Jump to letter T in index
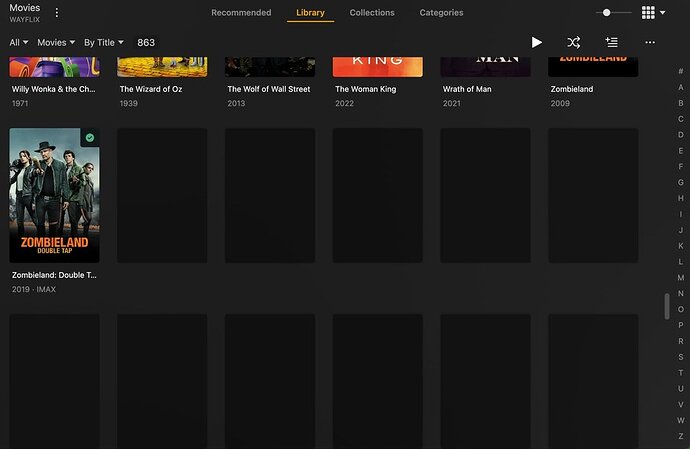 click(x=681, y=373)
